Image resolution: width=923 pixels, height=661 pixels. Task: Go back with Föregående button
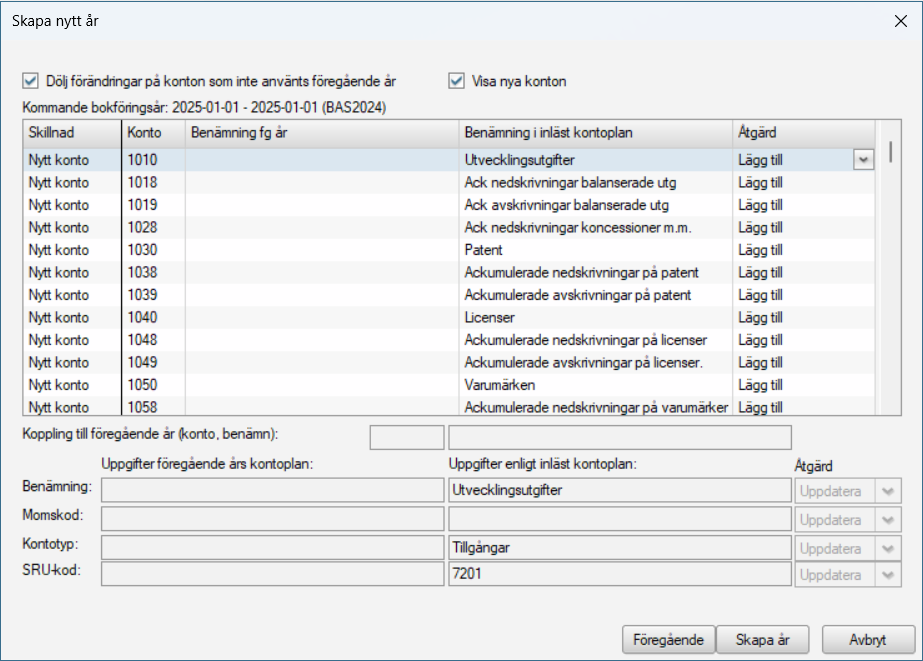point(668,639)
